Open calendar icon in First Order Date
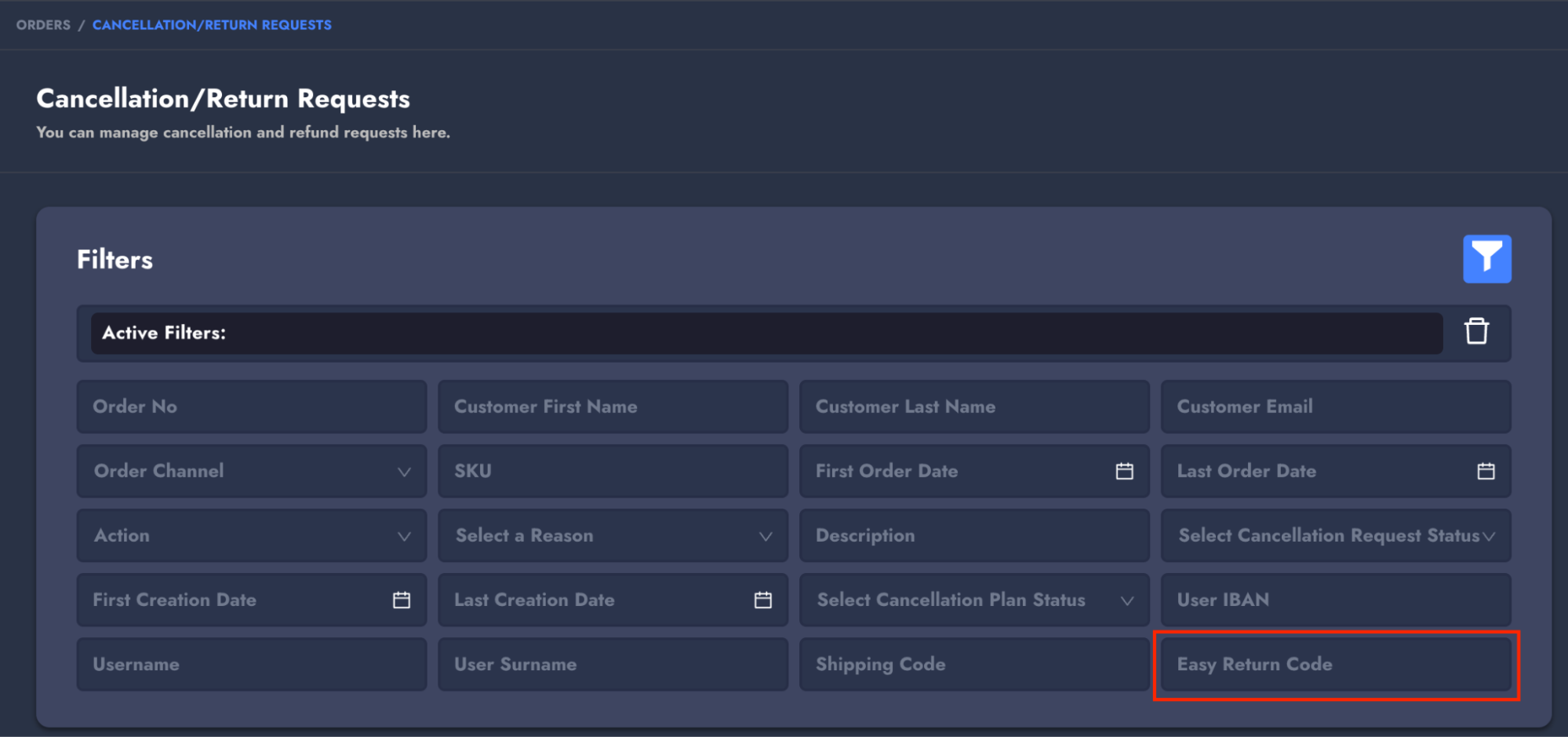 [x=1124, y=471]
